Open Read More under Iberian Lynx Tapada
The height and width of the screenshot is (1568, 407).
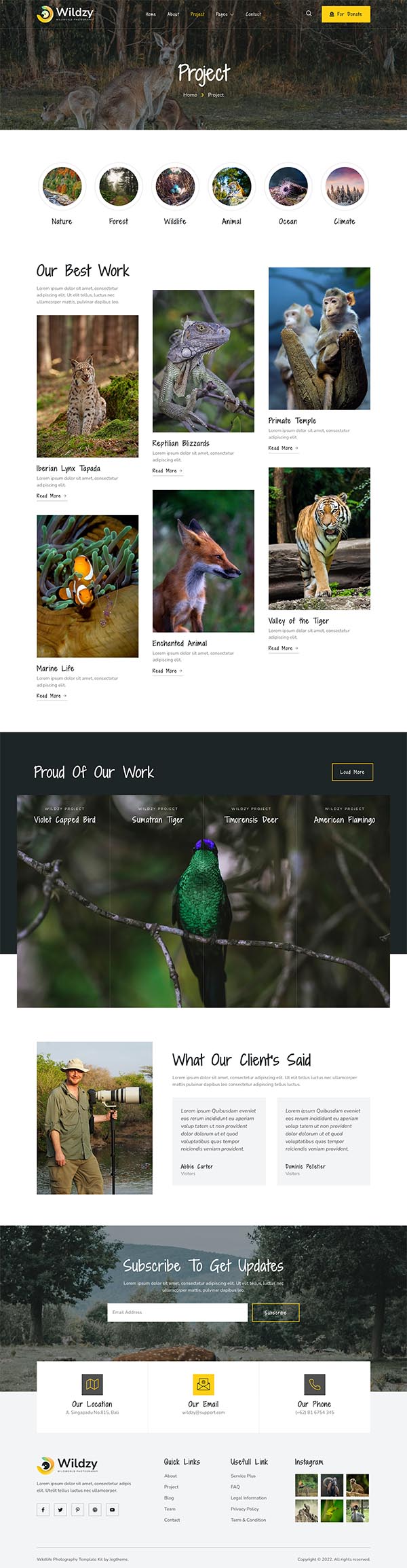[x=52, y=496]
